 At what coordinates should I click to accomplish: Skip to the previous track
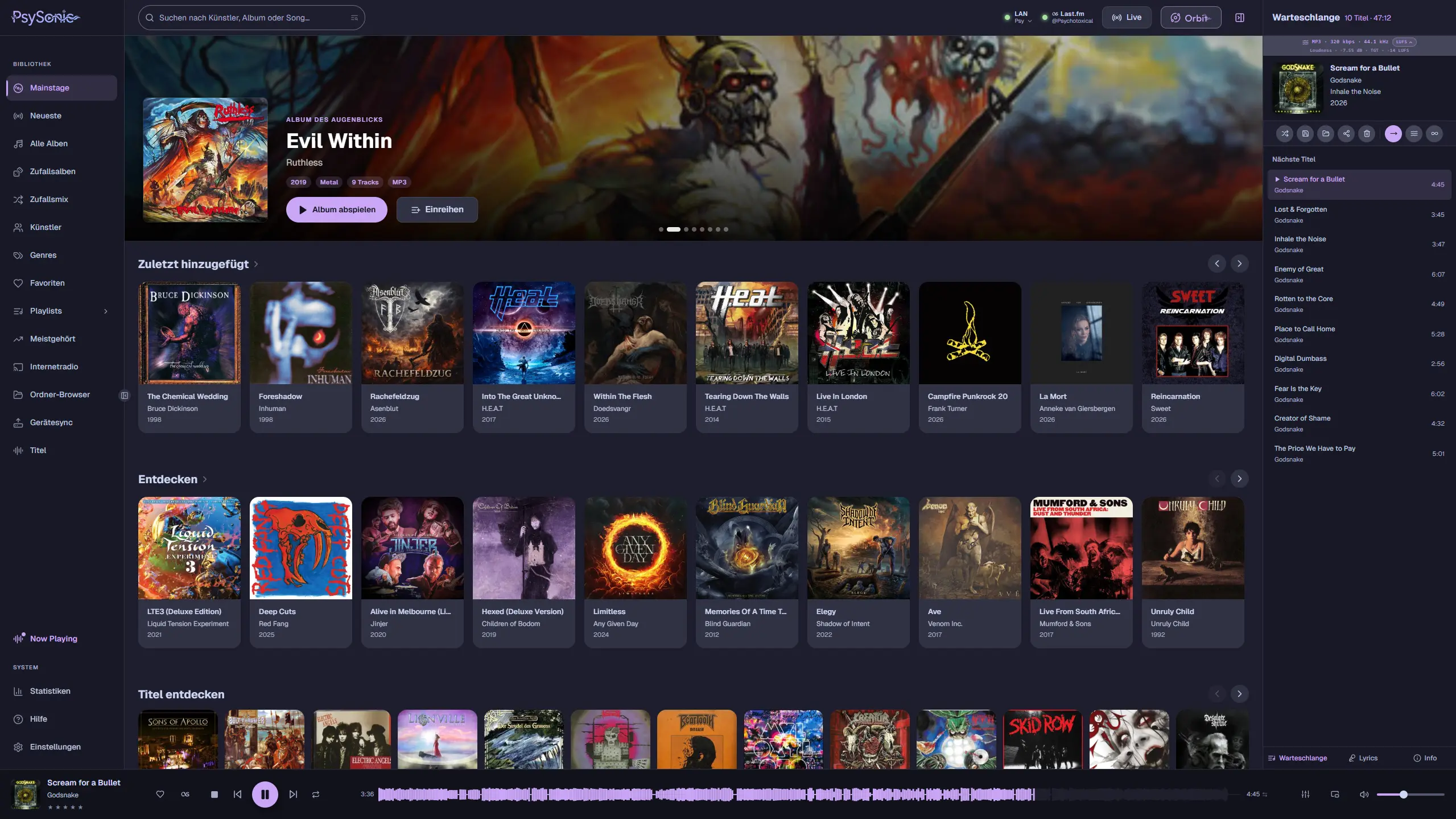coord(237,795)
